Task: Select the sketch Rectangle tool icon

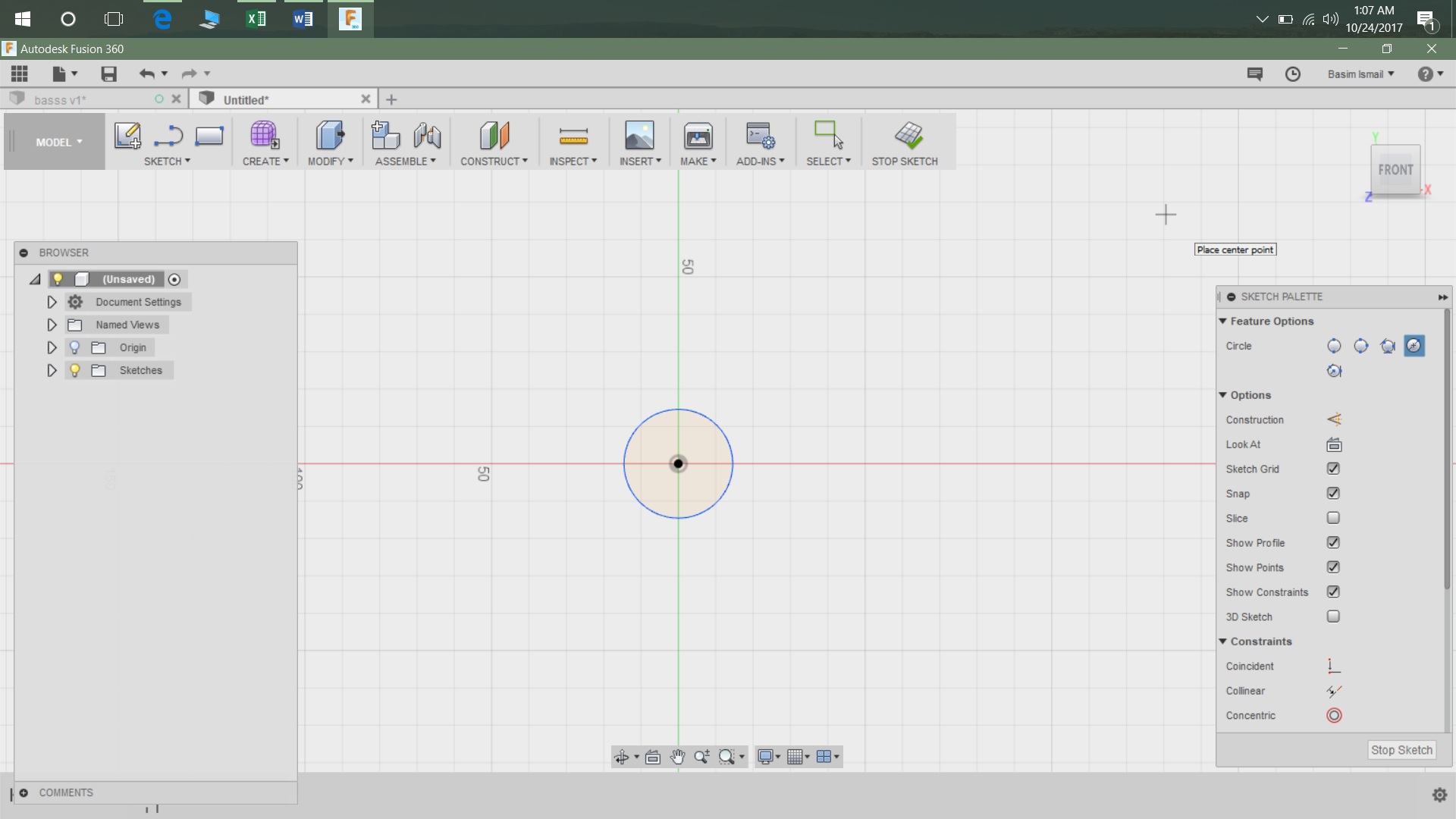Action: click(x=209, y=136)
